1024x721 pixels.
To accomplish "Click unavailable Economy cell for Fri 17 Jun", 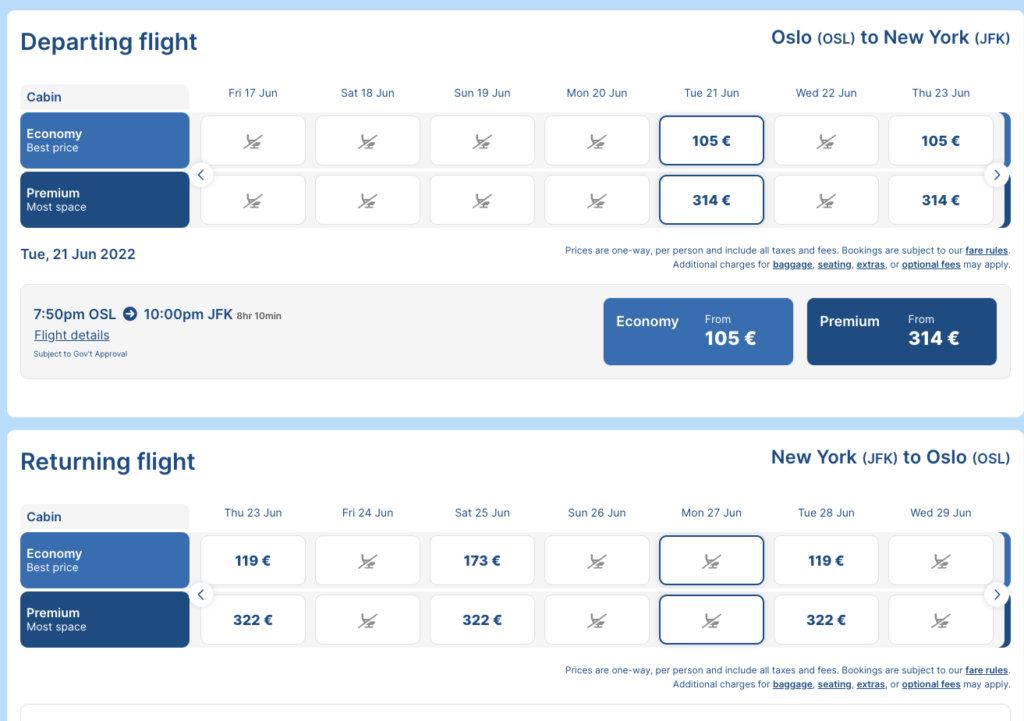I will (253, 140).
